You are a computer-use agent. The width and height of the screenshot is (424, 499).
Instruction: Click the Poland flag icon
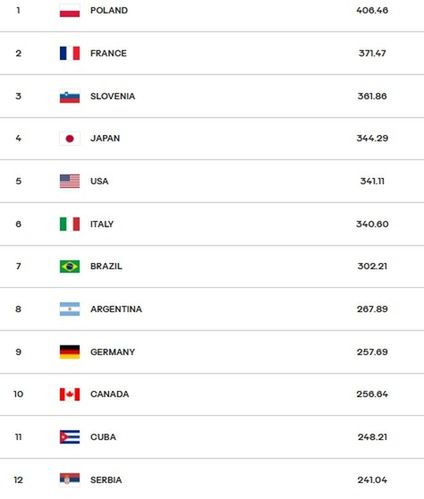point(70,10)
